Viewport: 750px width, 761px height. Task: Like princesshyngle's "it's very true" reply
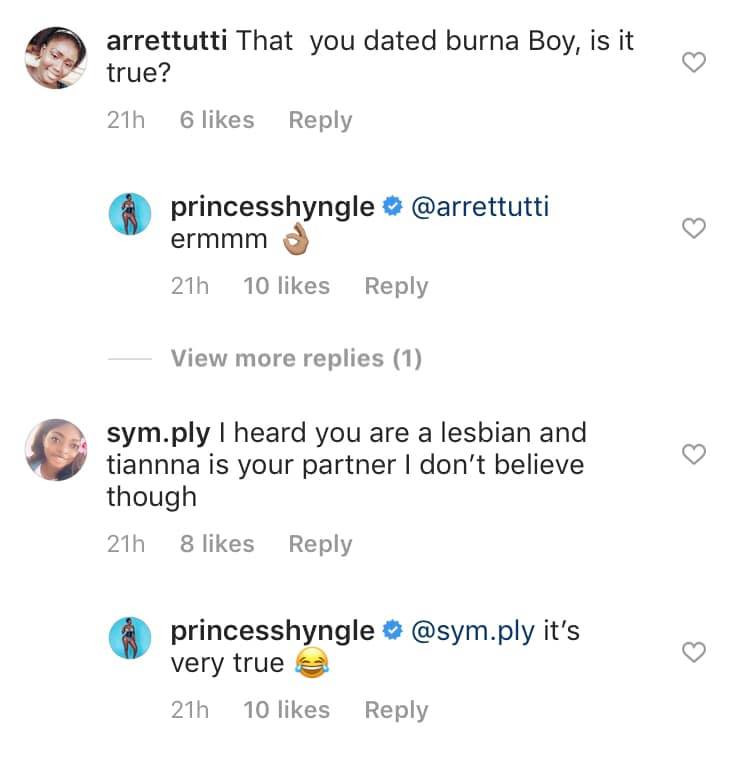693,653
